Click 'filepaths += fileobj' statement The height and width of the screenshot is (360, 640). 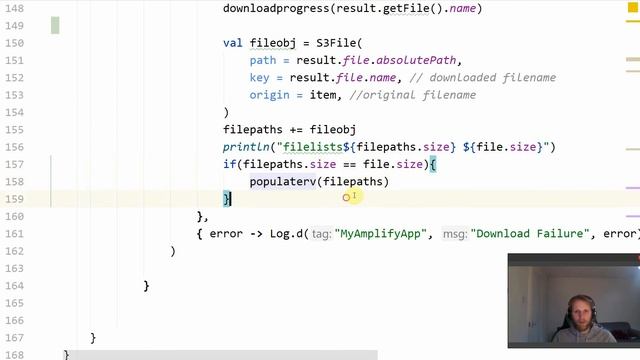289,129
